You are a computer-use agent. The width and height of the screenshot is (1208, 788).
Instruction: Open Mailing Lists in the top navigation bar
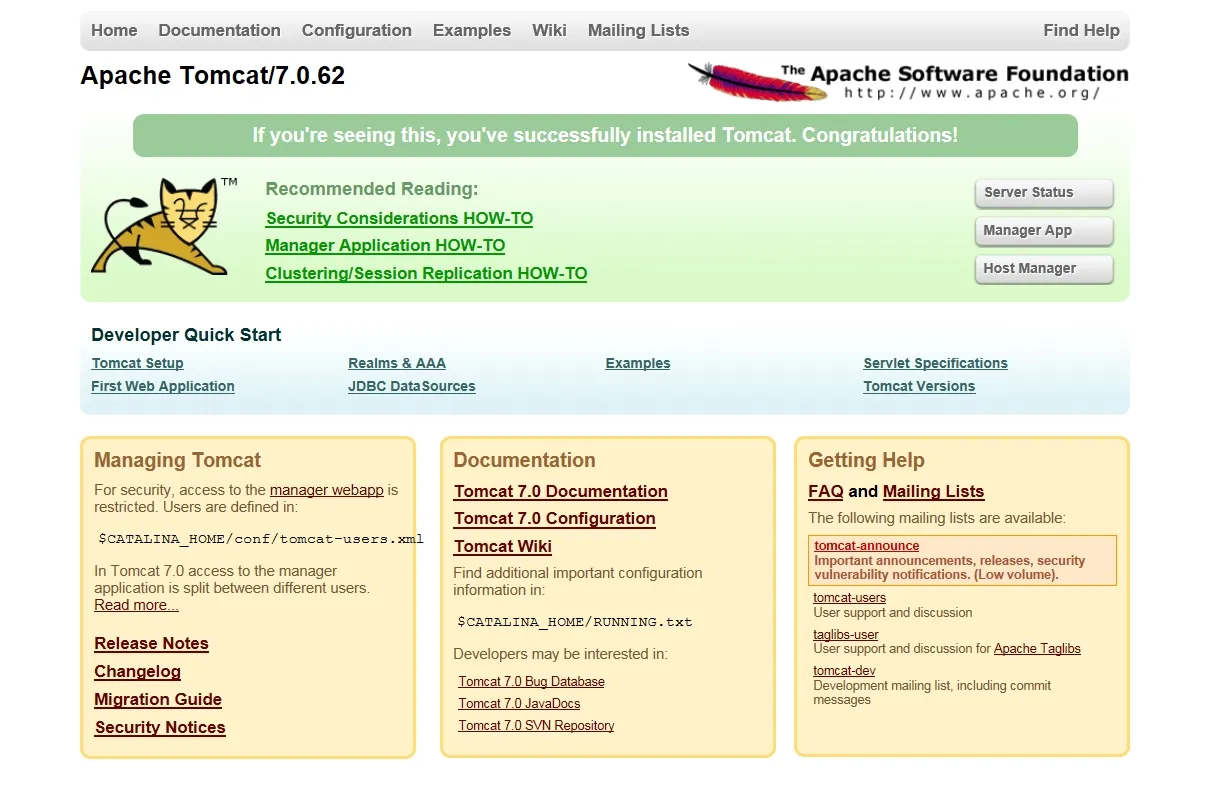(x=638, y=30)
